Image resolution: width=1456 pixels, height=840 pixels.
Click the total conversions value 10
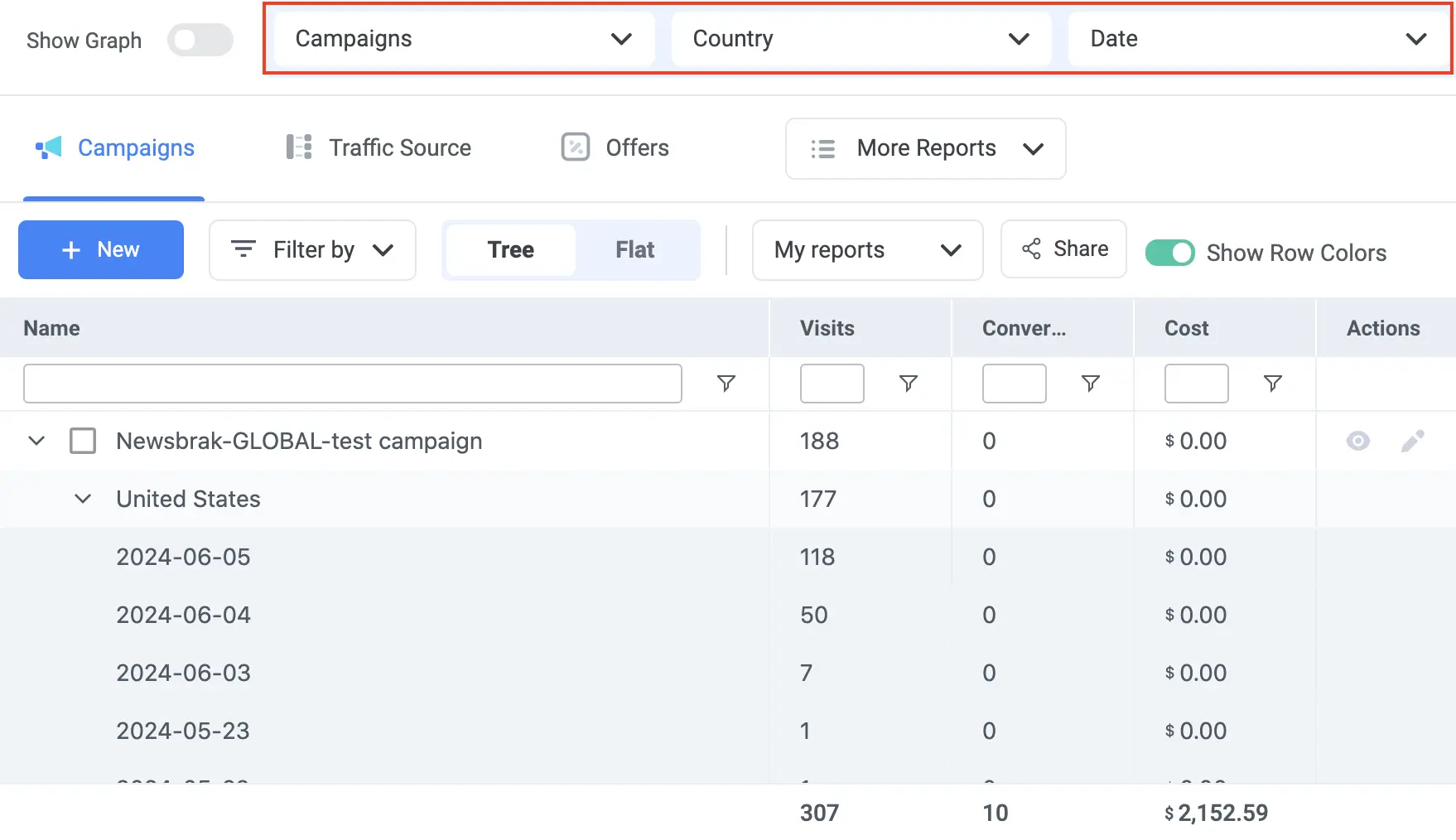point(996,813)
